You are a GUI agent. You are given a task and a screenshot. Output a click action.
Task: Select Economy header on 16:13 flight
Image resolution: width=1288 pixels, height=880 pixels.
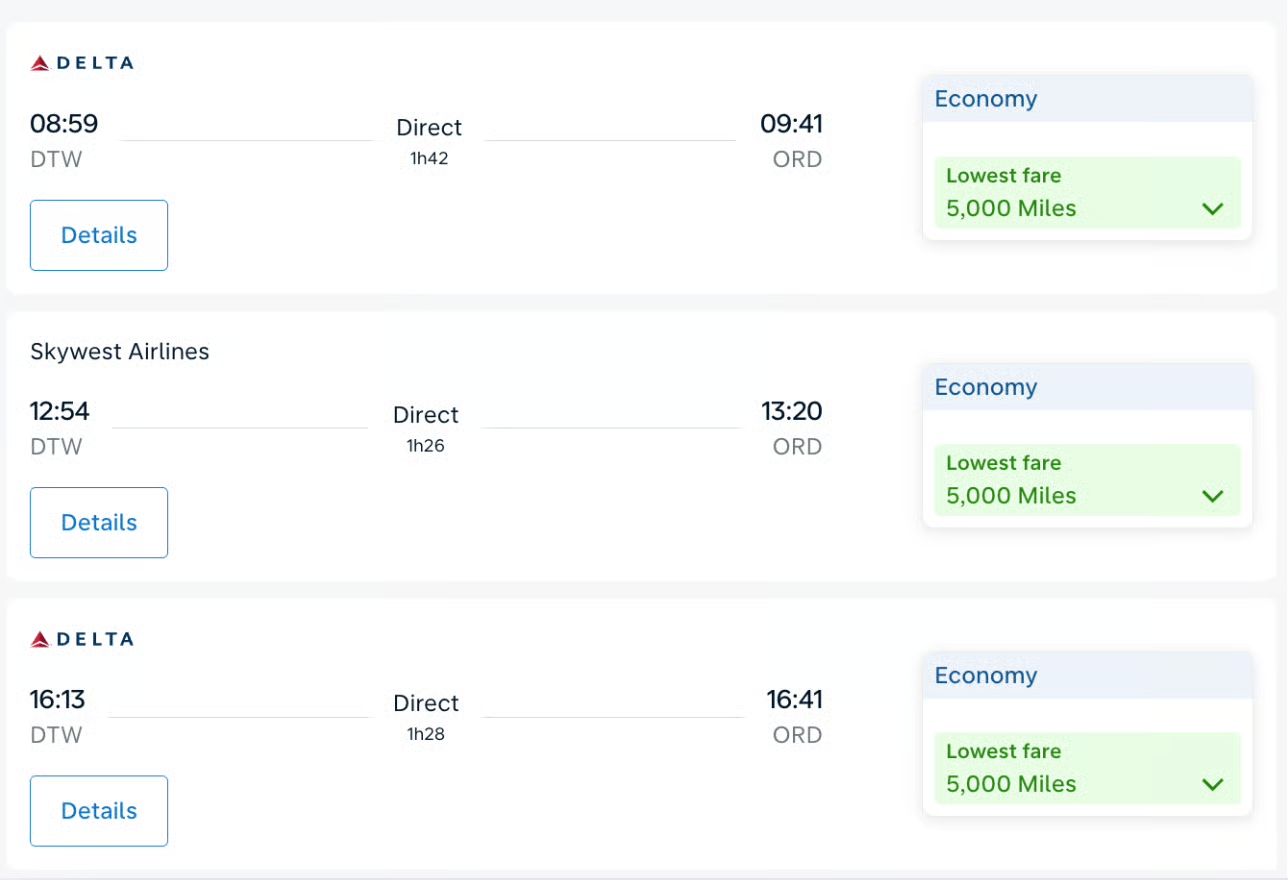(x=985, y=675)
